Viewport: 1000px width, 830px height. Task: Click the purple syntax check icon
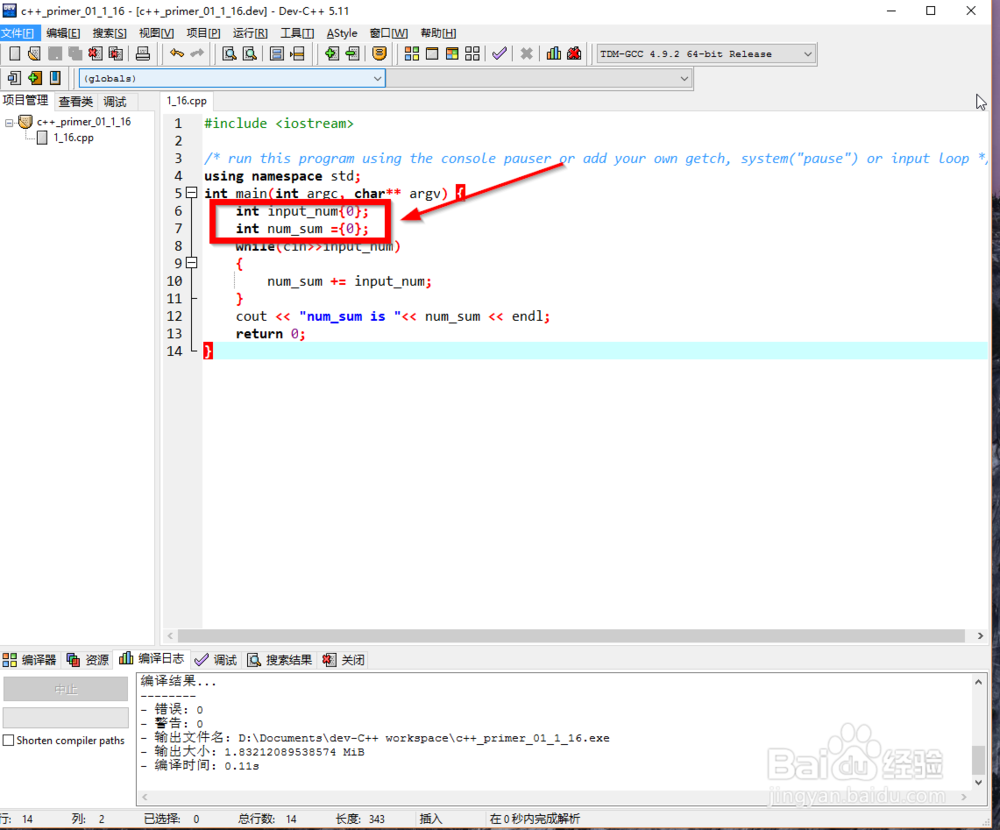click(499, 54)
